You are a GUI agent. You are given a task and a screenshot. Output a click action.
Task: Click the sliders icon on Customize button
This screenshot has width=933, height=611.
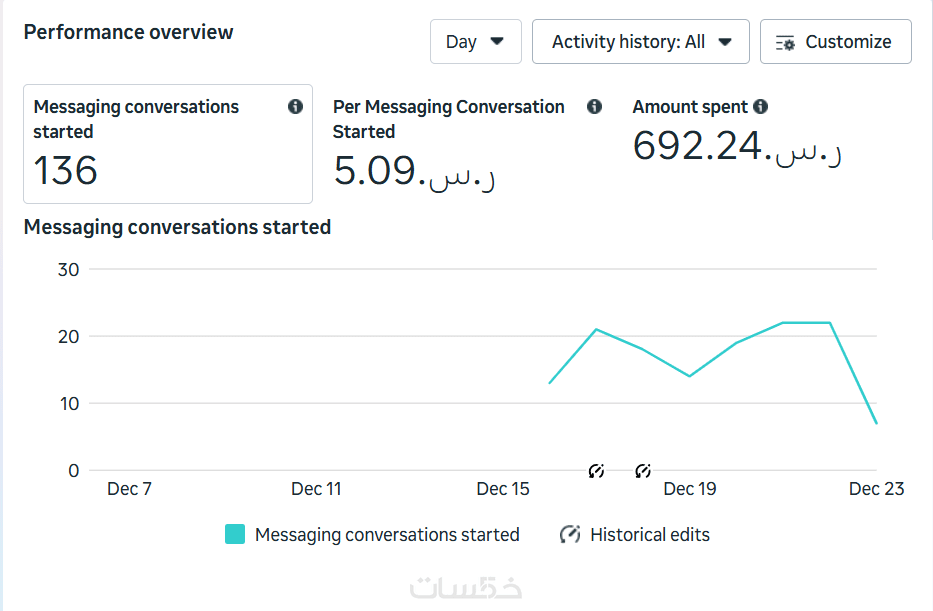pos(785,43)
